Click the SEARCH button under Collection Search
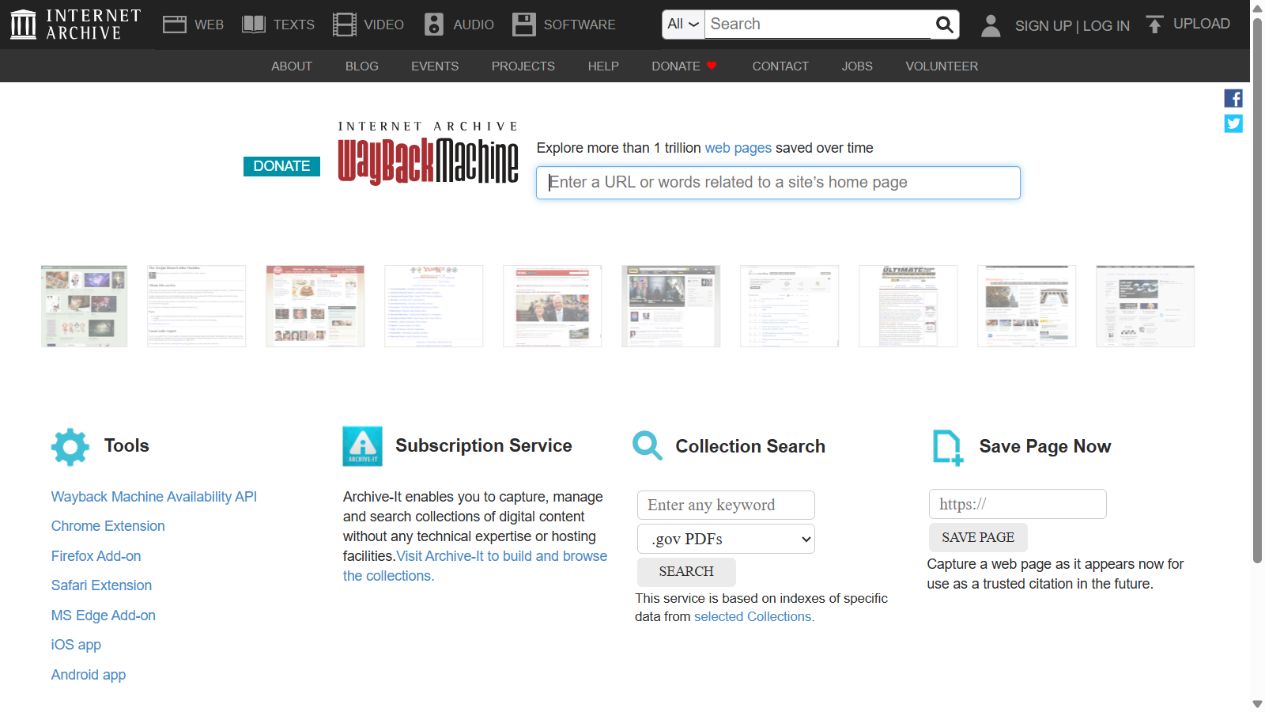 point(686,572)
